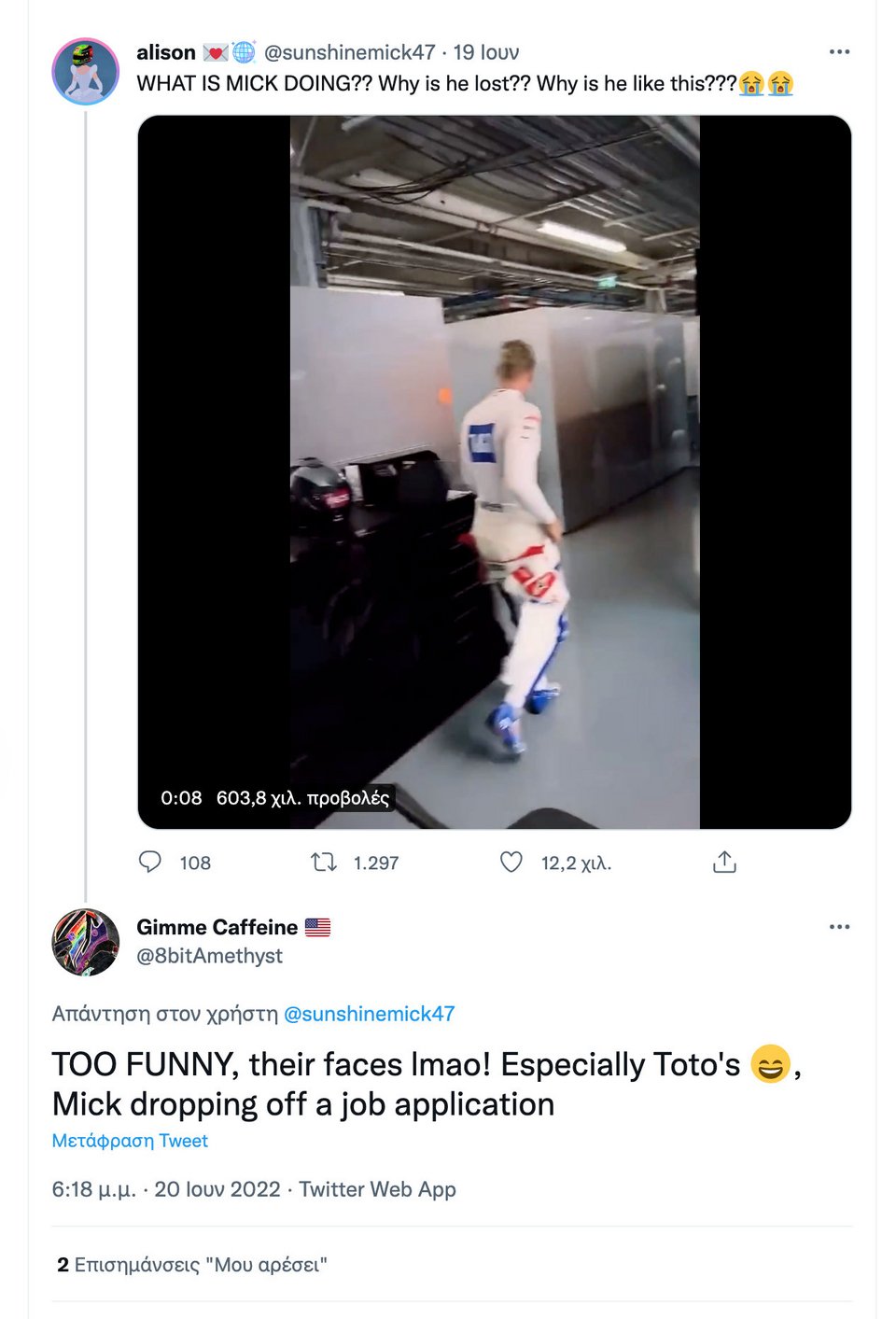Like alison's tweet with the heart icon
The height and width of the screenshot is (1319, 896).
click(x=511, y=862)
